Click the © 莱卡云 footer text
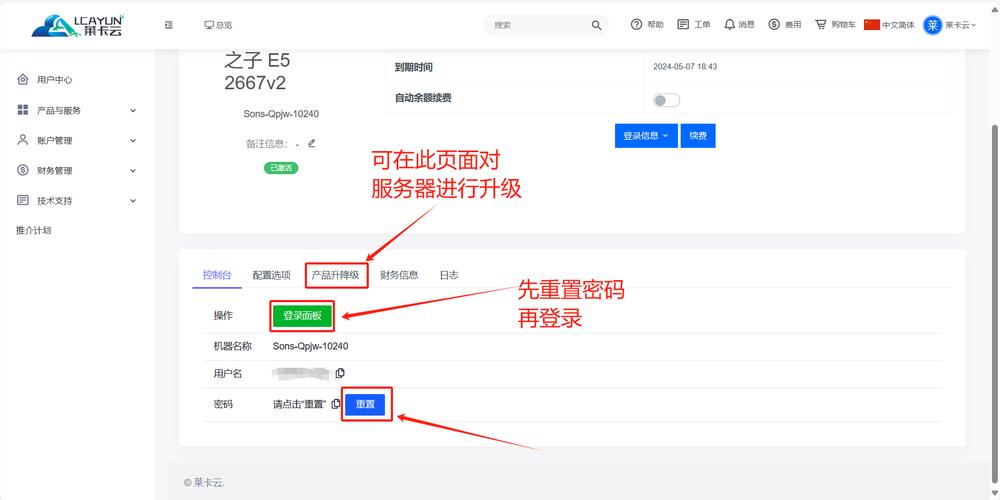1000x500 pixels. point(204,482)
